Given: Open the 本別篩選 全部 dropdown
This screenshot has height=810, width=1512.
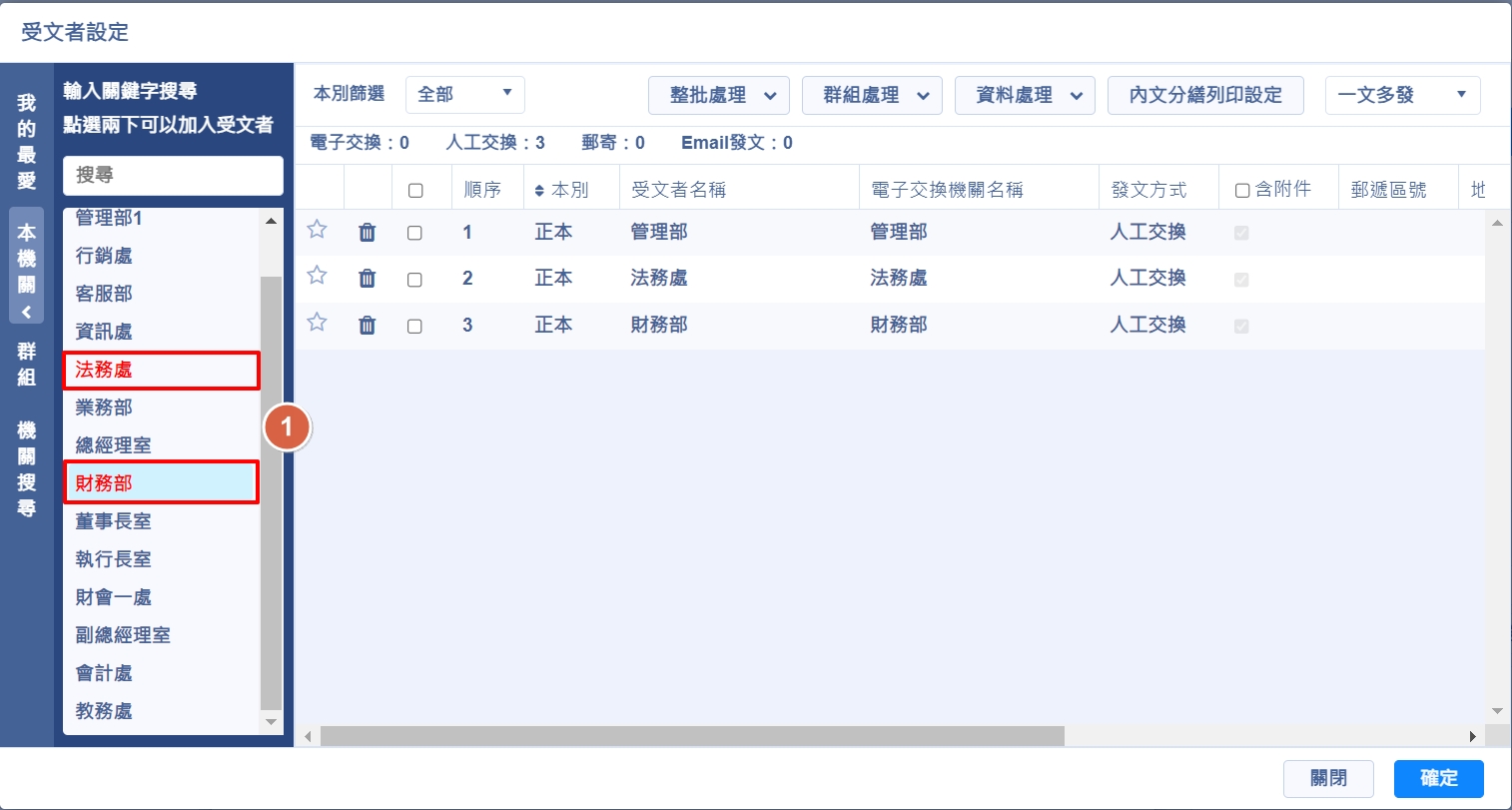Looking at the screenshot, I should click(x=464, y=94).
